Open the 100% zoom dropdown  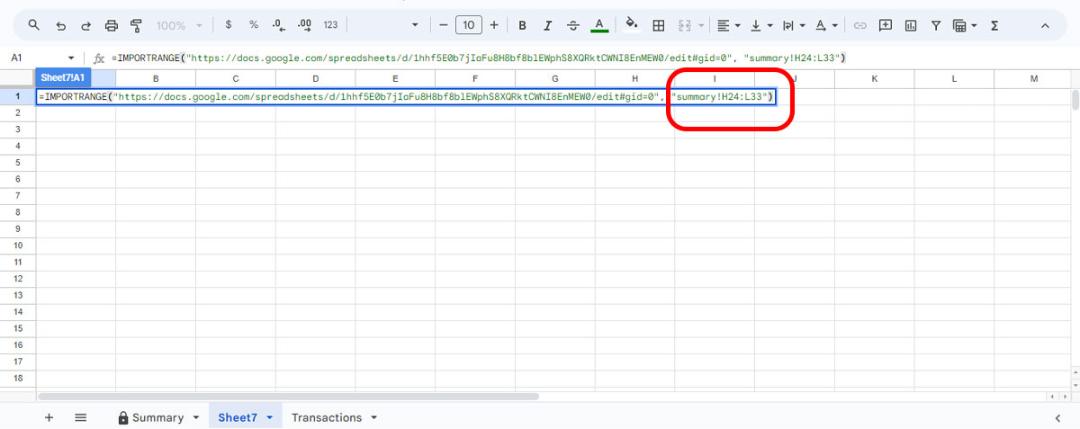tap(179, 25)
